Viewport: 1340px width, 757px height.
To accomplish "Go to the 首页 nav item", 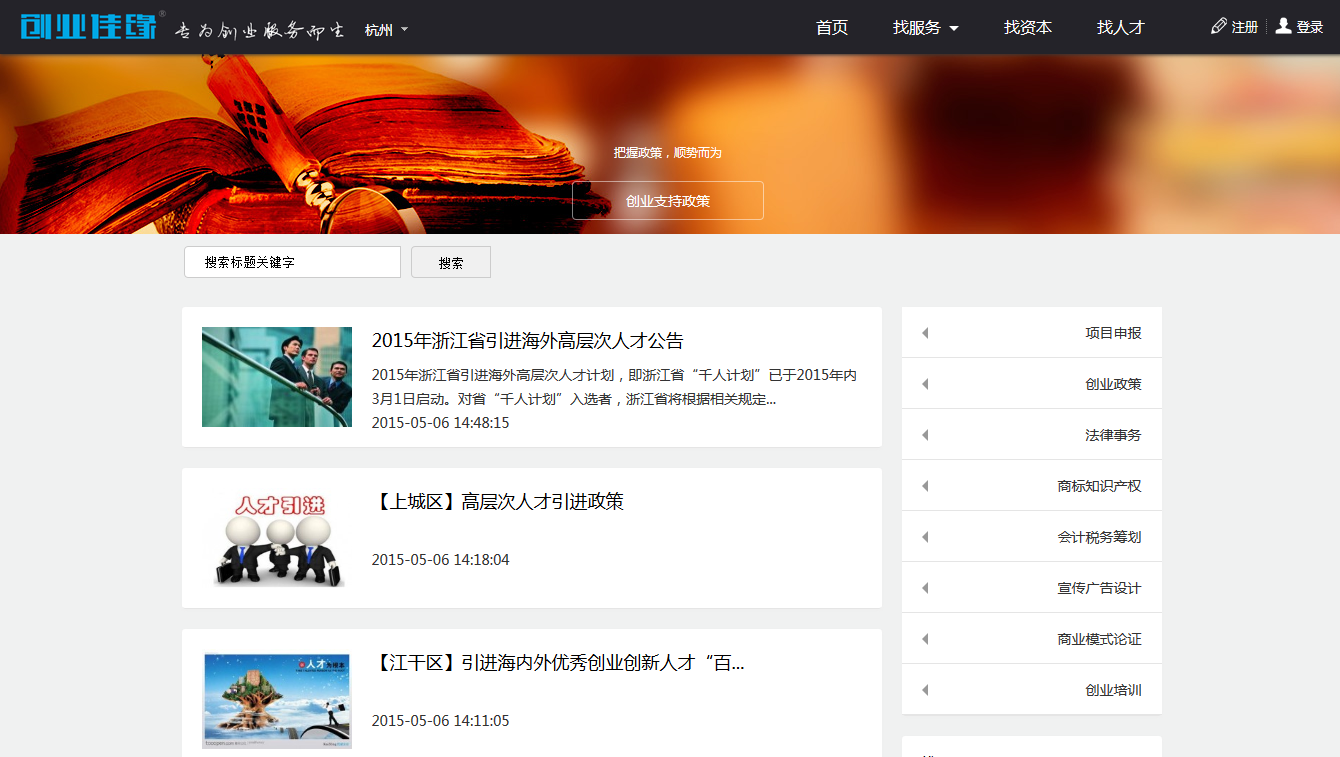I will tap(831, 28).
